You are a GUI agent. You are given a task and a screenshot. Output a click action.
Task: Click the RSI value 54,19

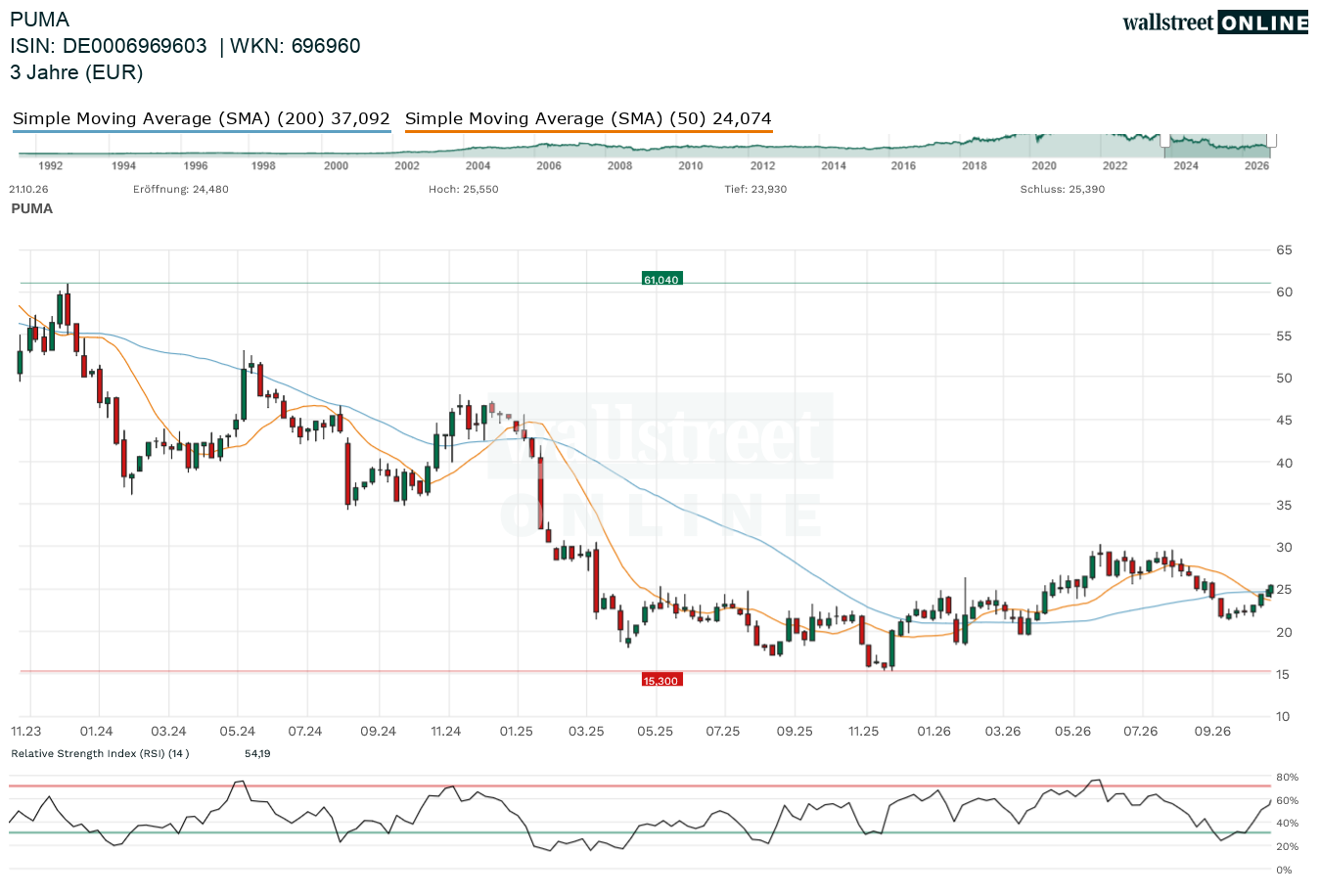[x=257, y=754]
